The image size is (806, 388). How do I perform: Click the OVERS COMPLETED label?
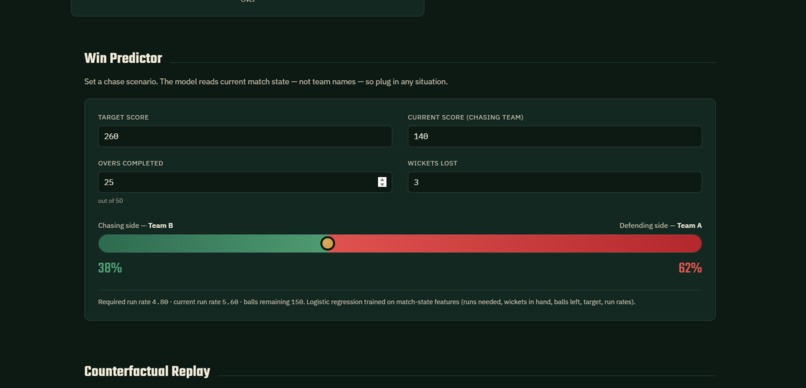(x=131, y=163)
